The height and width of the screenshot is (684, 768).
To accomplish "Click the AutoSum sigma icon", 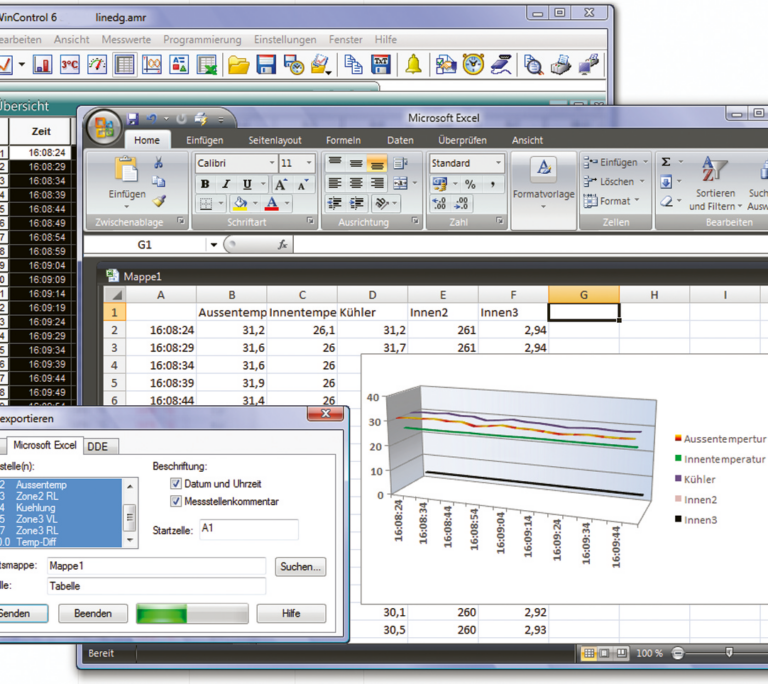I will [666, 162].
